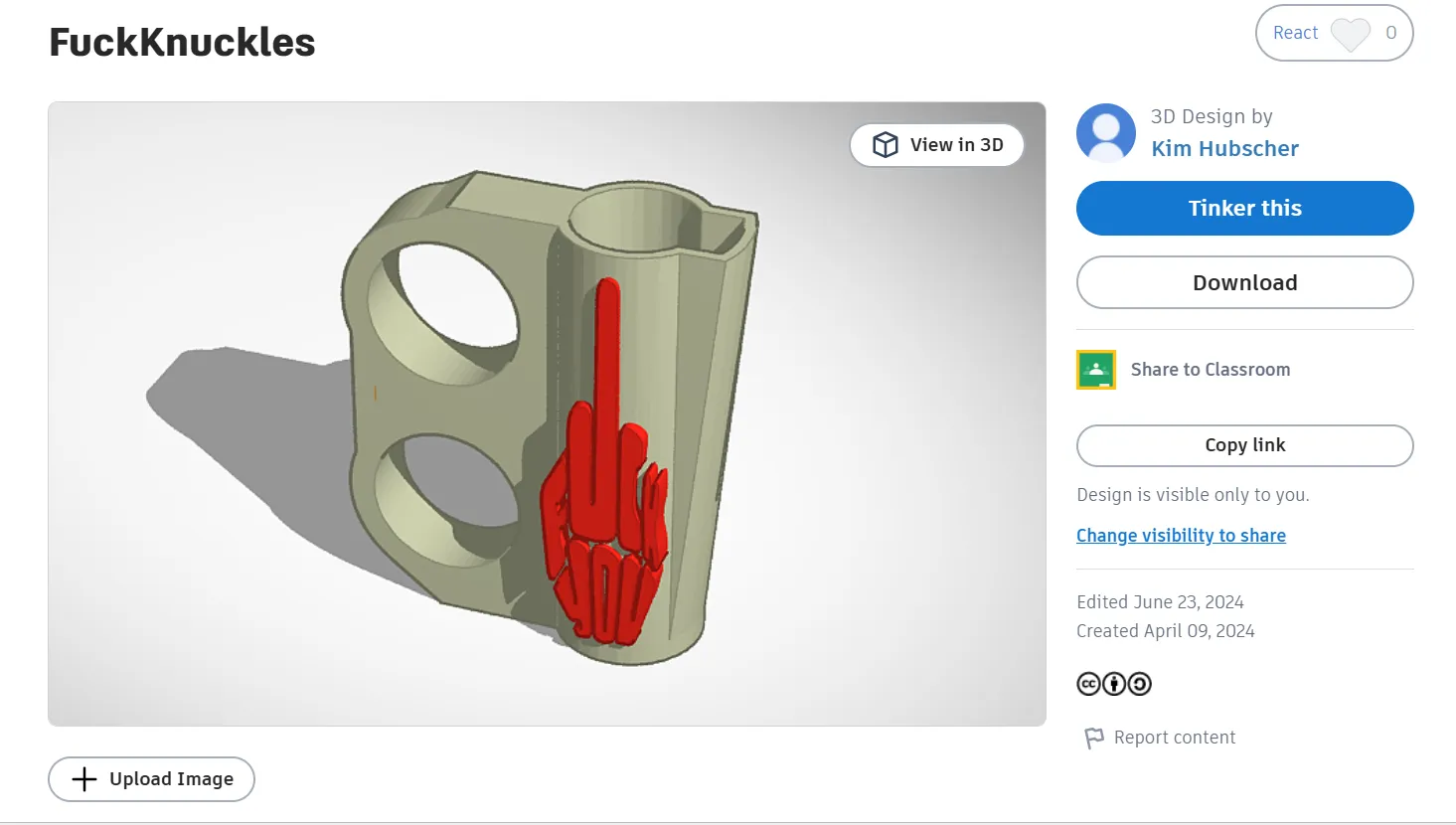
Task: Click Share to Classroom text
Action: tap(1211, 370)
